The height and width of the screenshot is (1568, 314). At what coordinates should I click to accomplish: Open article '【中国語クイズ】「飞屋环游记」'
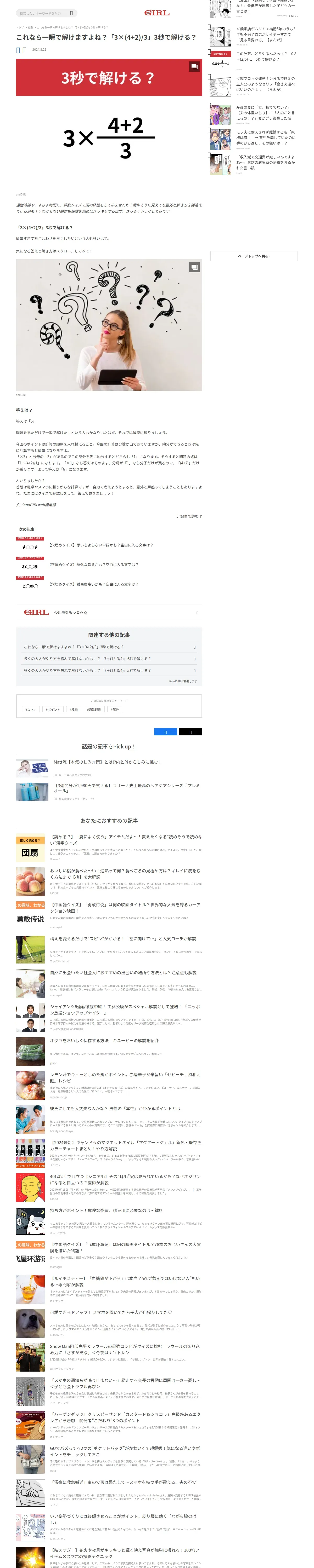[125, 1247]
